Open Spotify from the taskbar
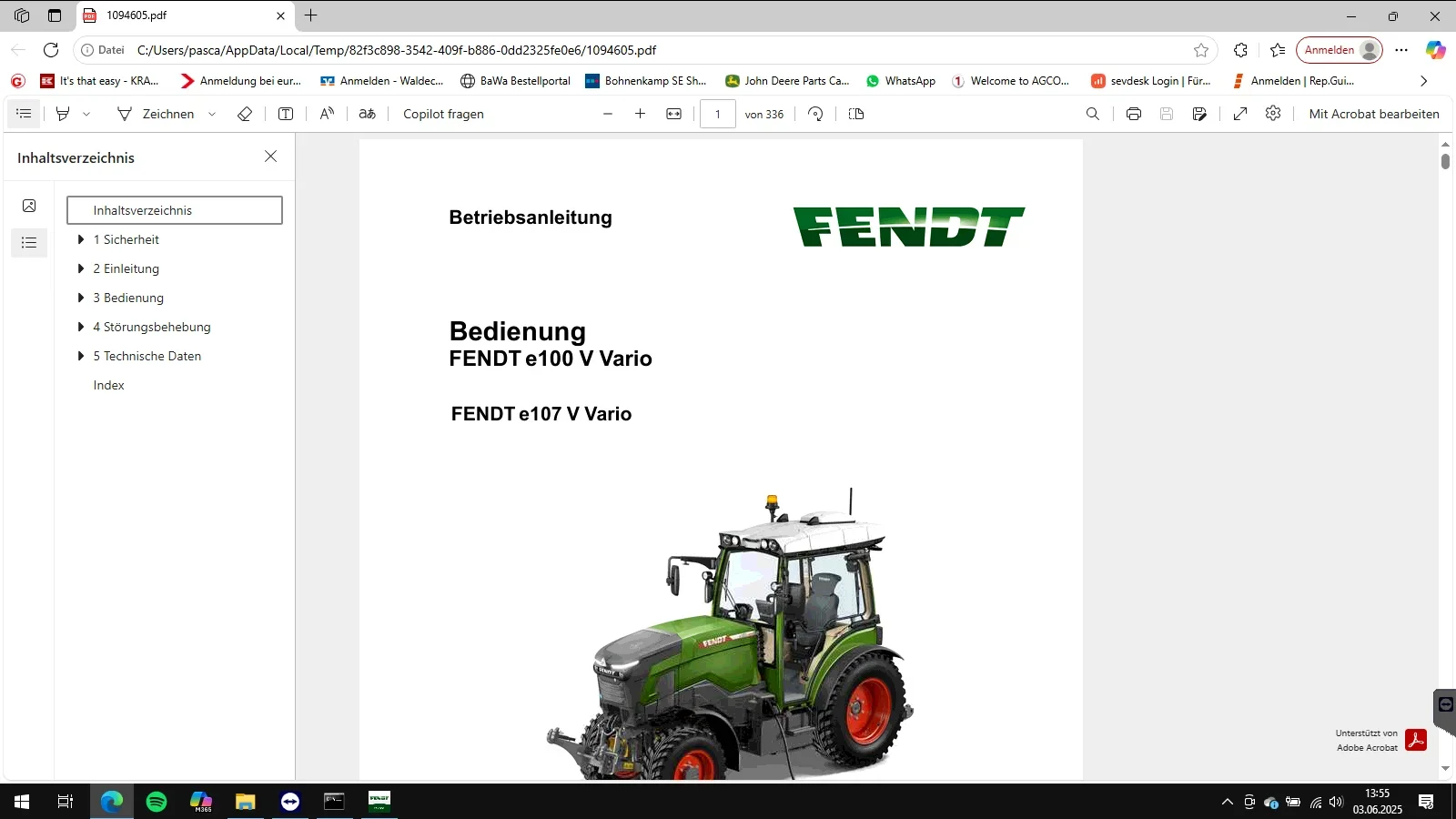The height and width of the screenshot is (819, 1456). coord(157,802)
